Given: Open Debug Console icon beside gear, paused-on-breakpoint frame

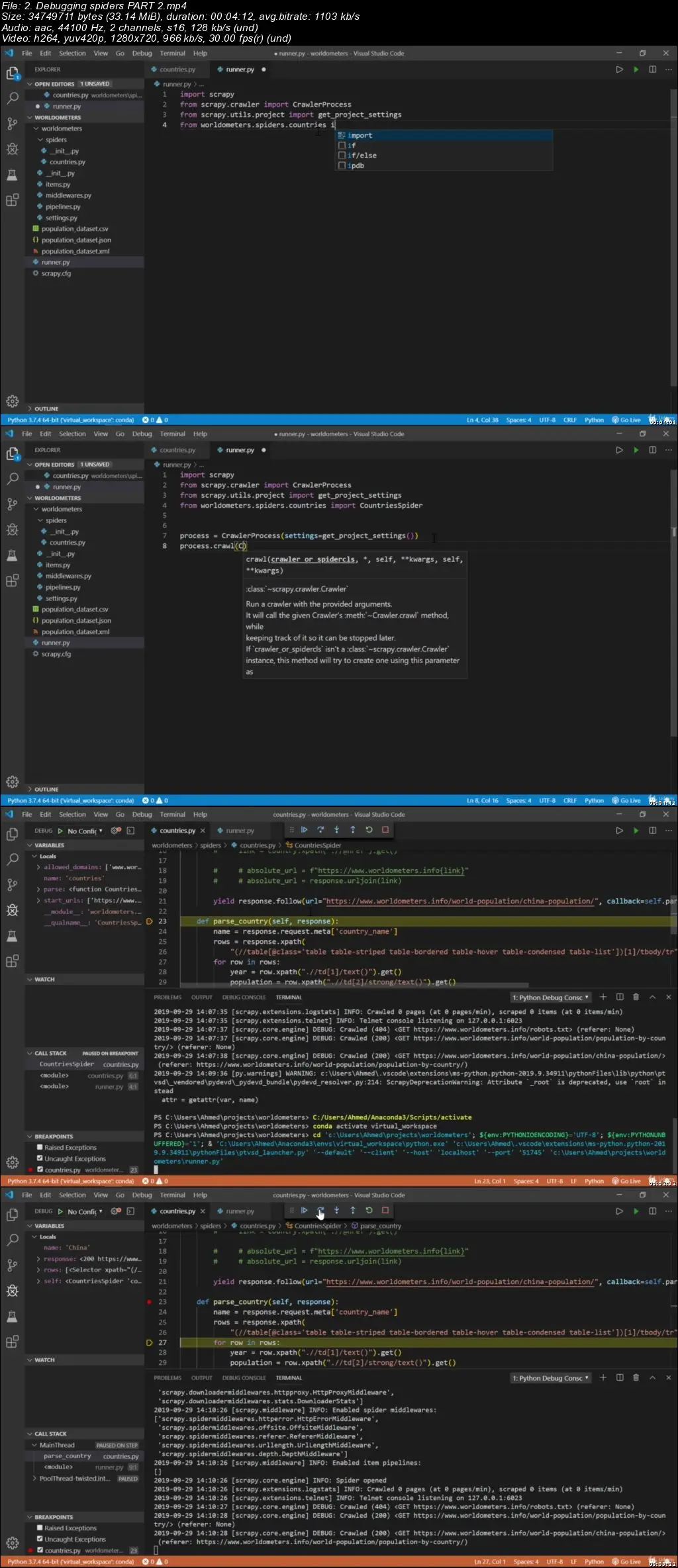Looking at the screenshot, I should (130, 831).
